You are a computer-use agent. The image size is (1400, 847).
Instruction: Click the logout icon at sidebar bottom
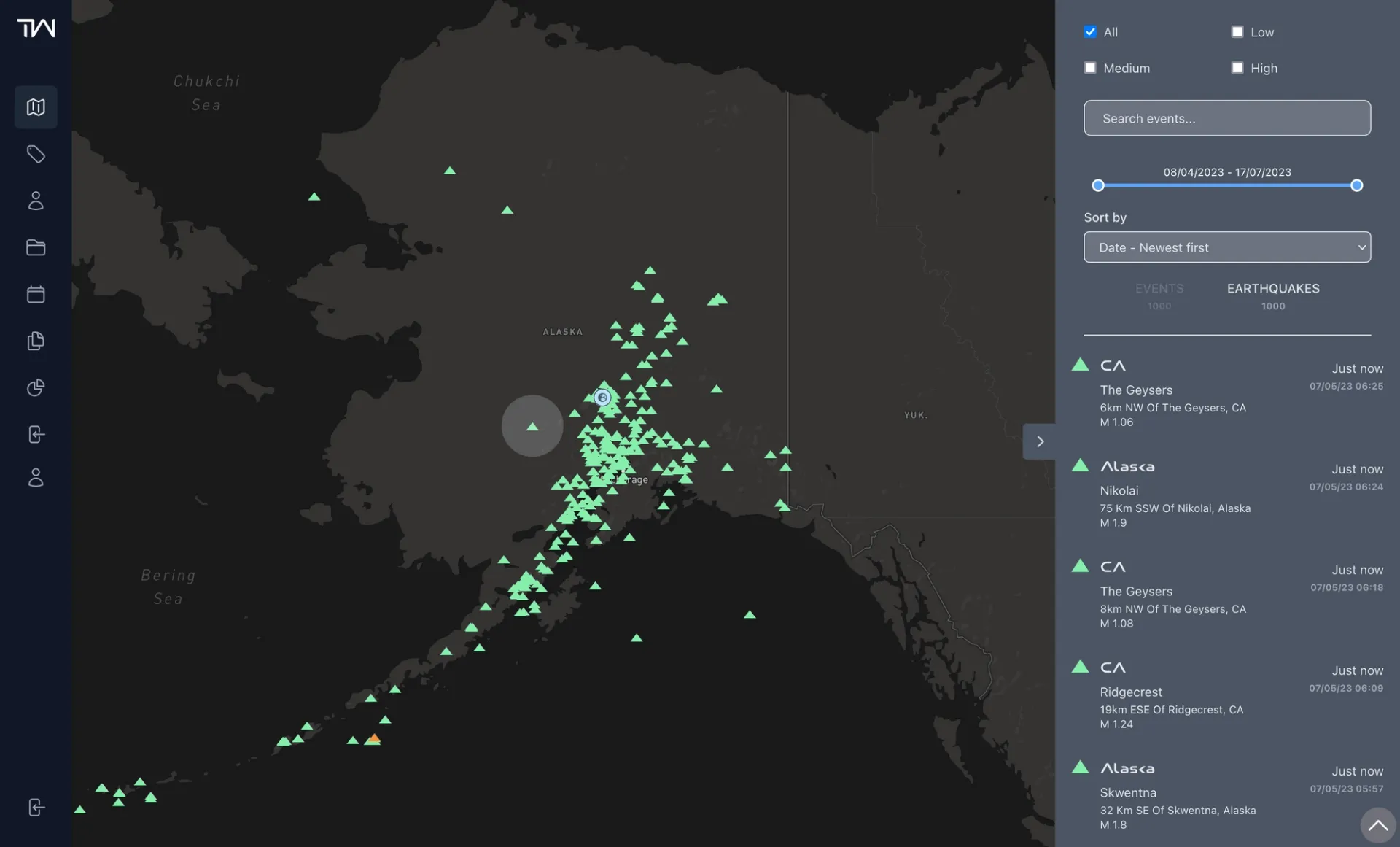[36, 807]
